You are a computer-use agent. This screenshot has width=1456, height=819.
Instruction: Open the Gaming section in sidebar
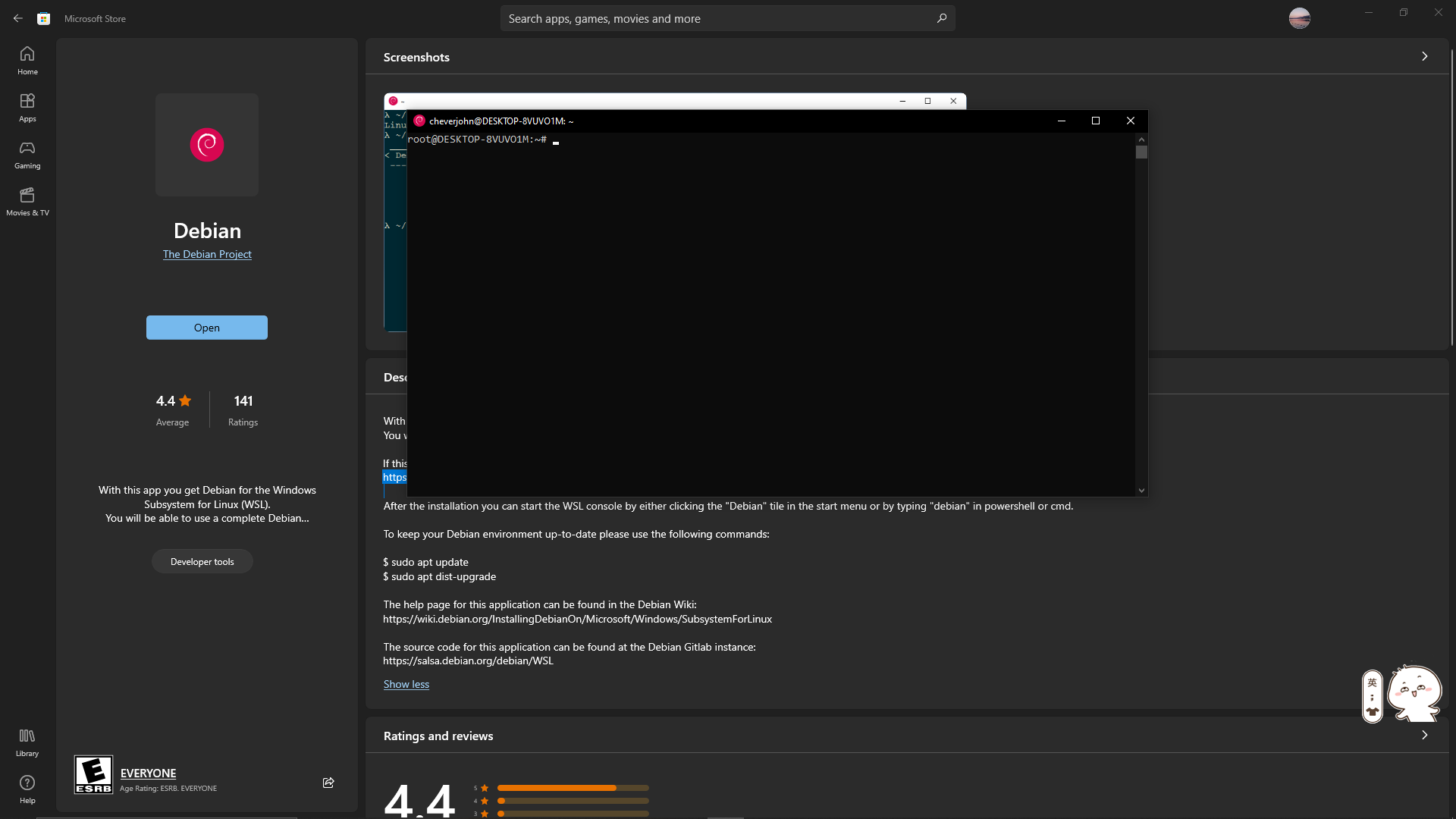click(27, 155)
